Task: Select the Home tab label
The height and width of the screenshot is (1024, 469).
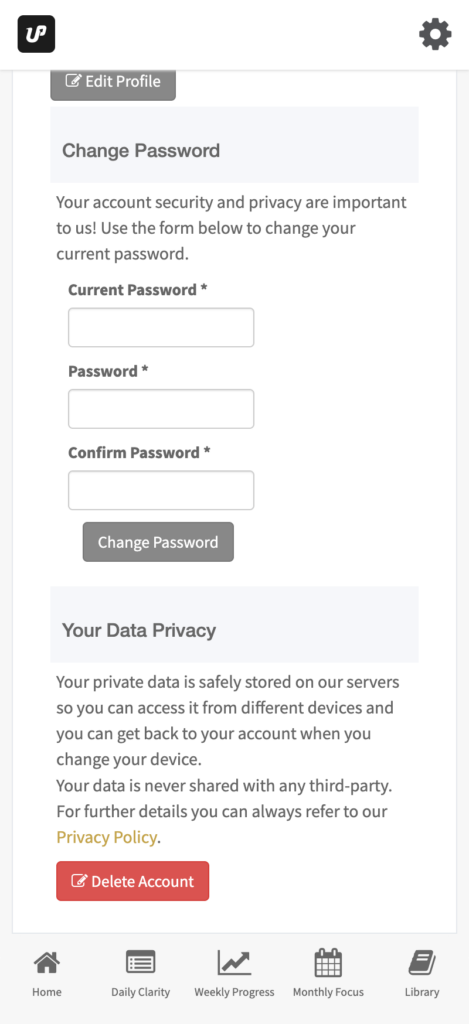Action: click(46, 991)
